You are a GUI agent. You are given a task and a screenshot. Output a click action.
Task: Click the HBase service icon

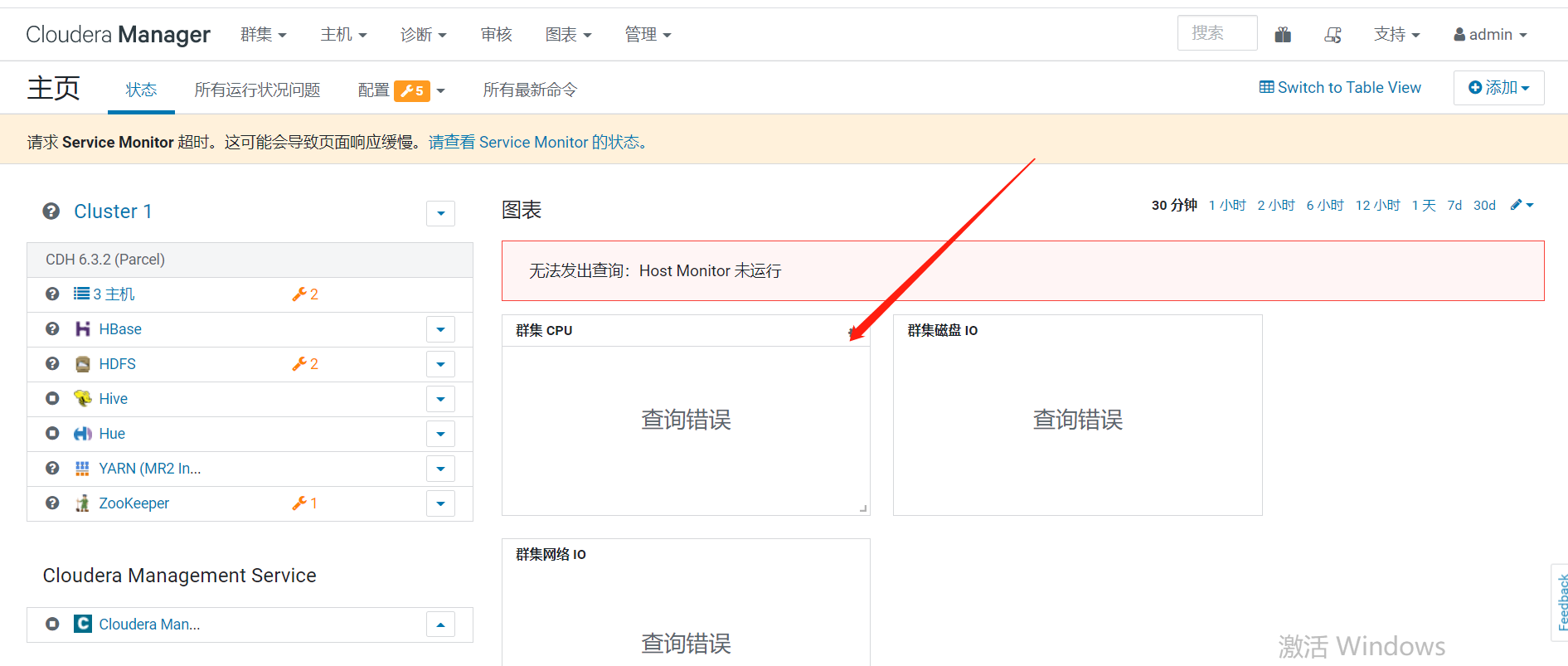(83, 329)
